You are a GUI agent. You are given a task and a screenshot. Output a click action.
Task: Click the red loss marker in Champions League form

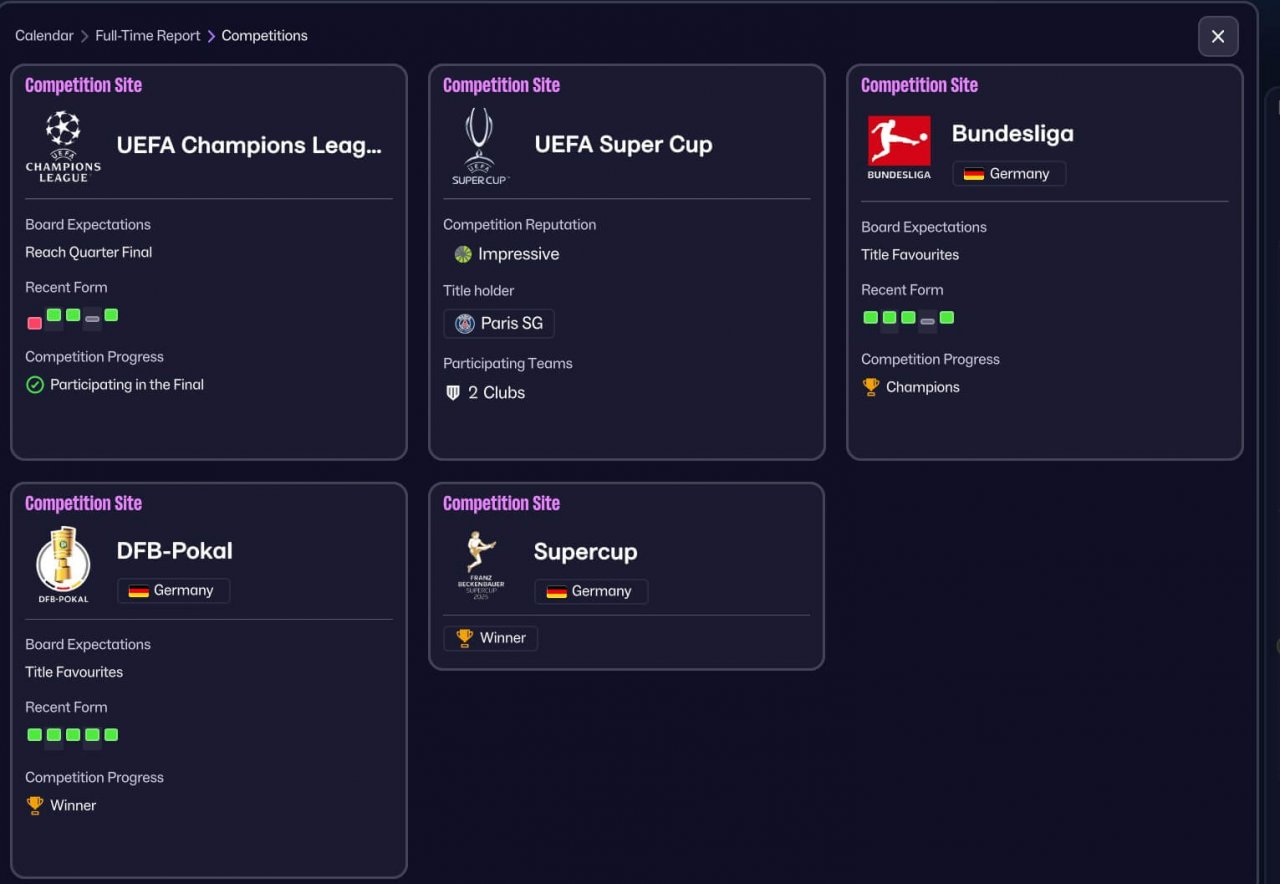[x=35, y=323]
